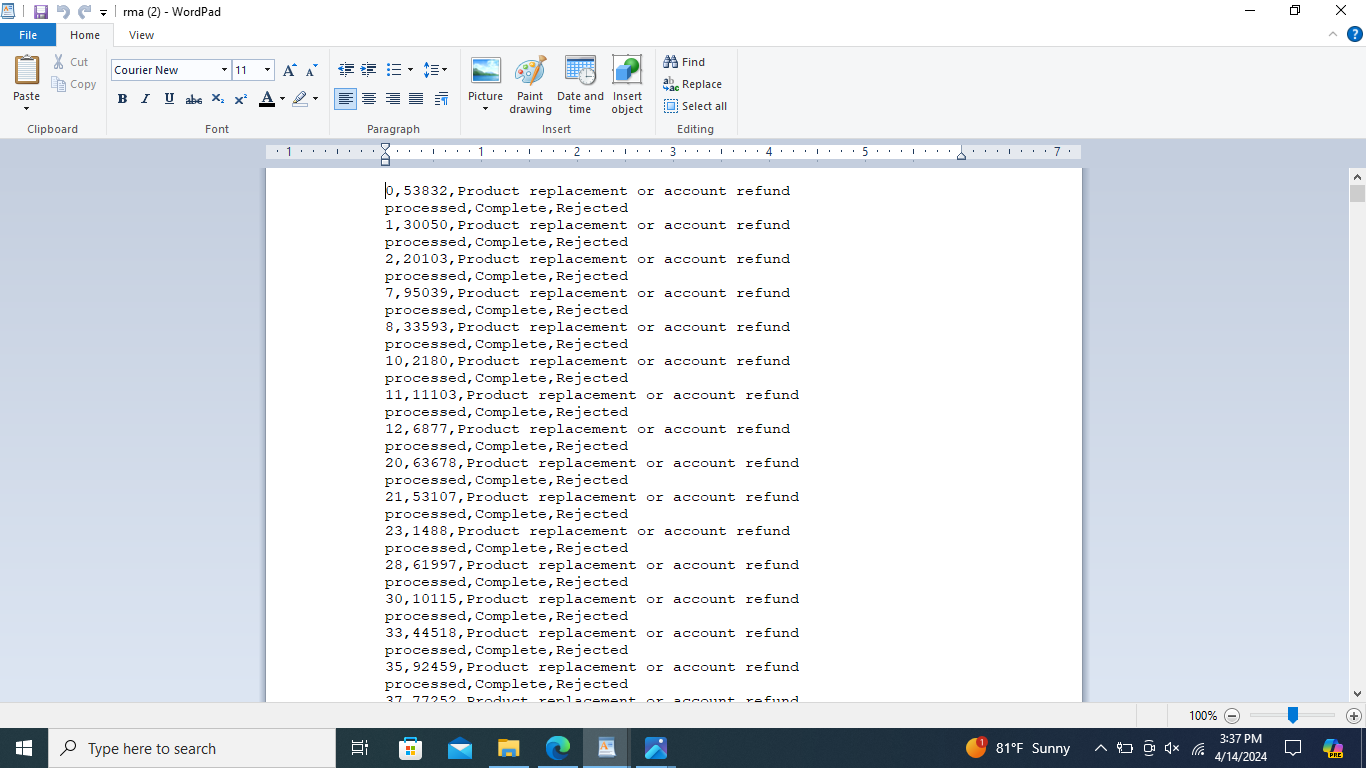Open the Courier New font dropdown
1366x768 pixels.
tap(225, 70)
